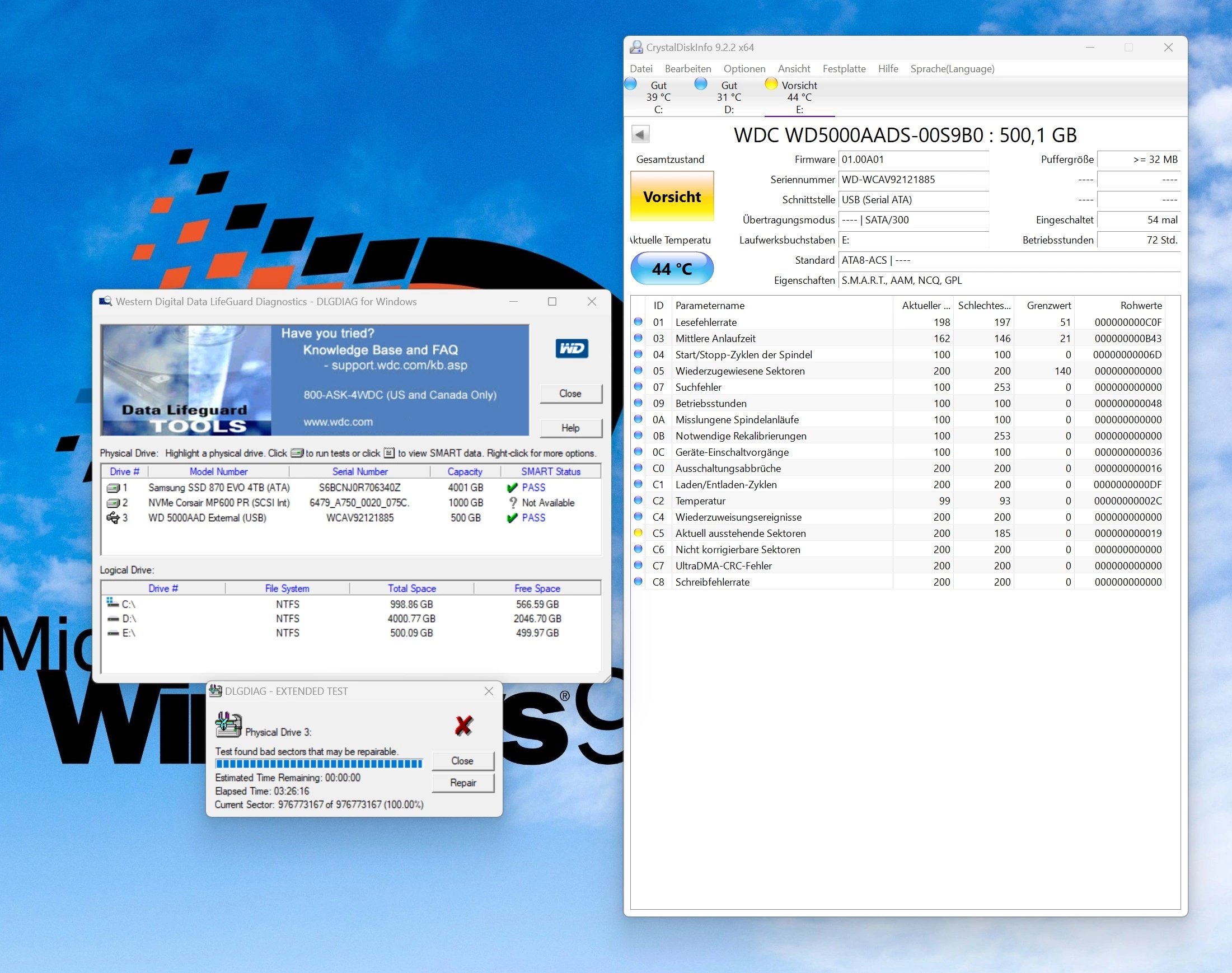Click the DLGDIAG main window title icon
Image resolution: width=1232 pixels, height=973 pixels.
(105, 301)
